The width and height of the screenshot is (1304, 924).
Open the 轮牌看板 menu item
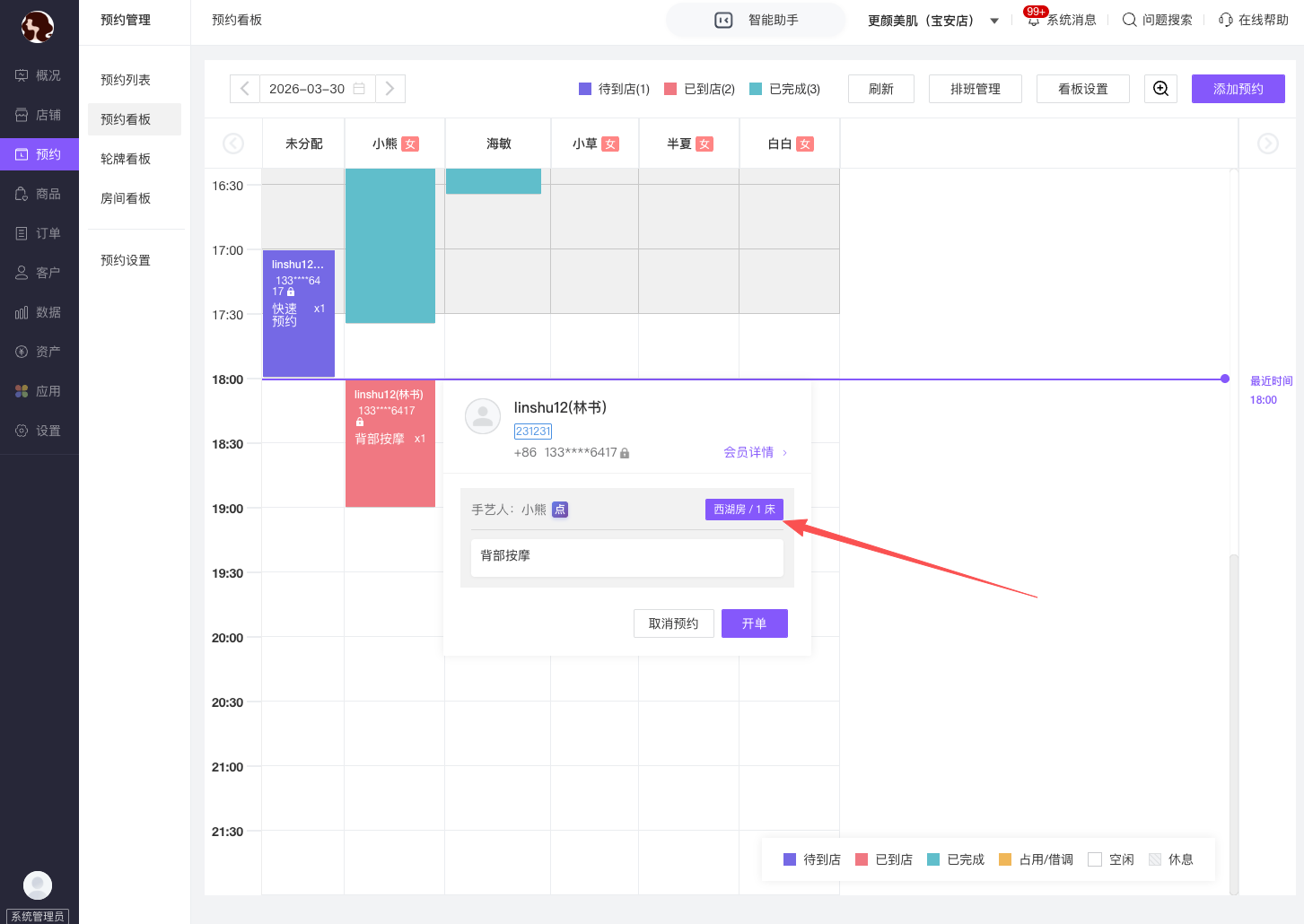click(126, 159)
